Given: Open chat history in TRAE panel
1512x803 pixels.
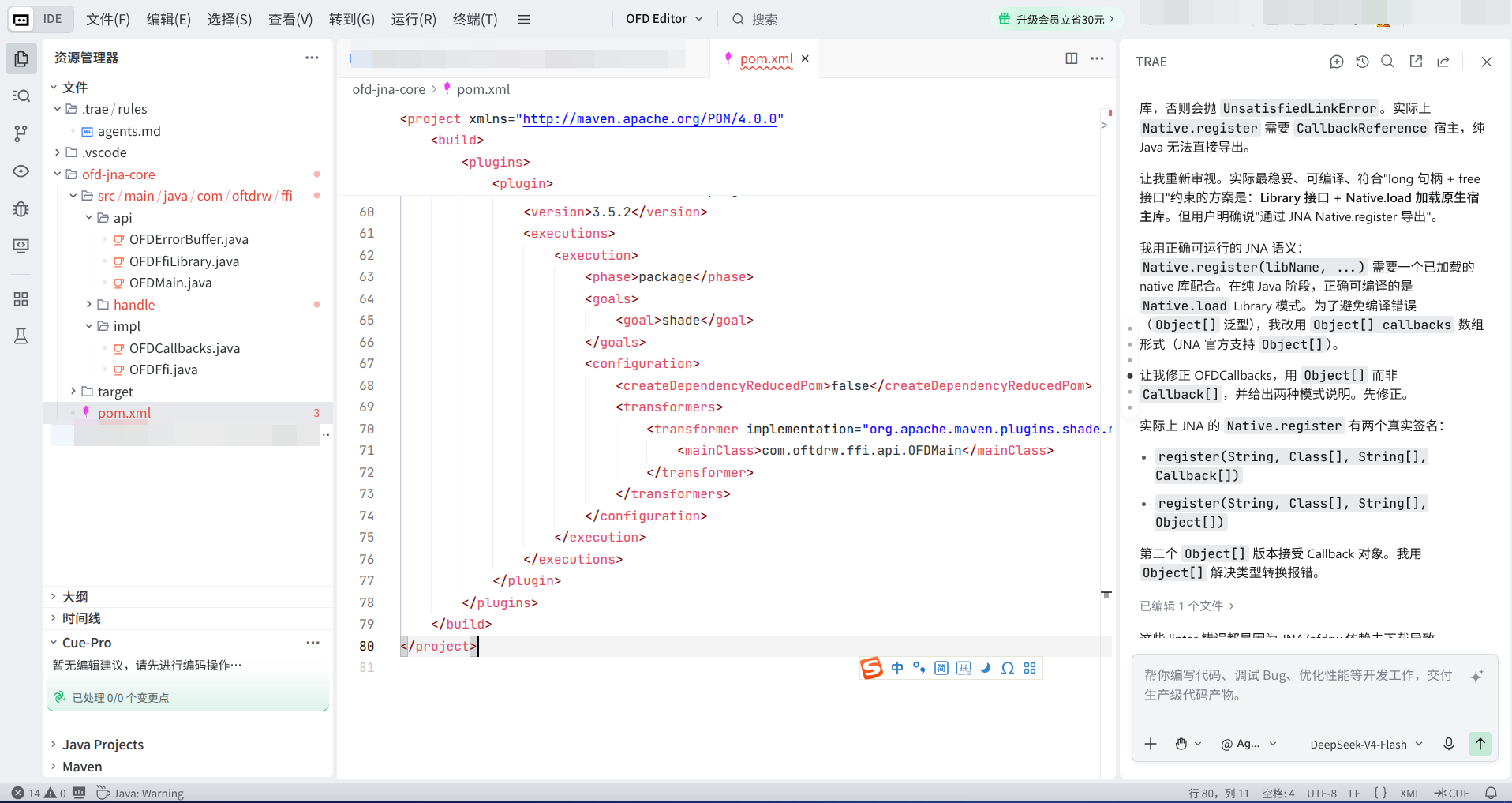Looking at the screenshot, I should click(1362, 62).
